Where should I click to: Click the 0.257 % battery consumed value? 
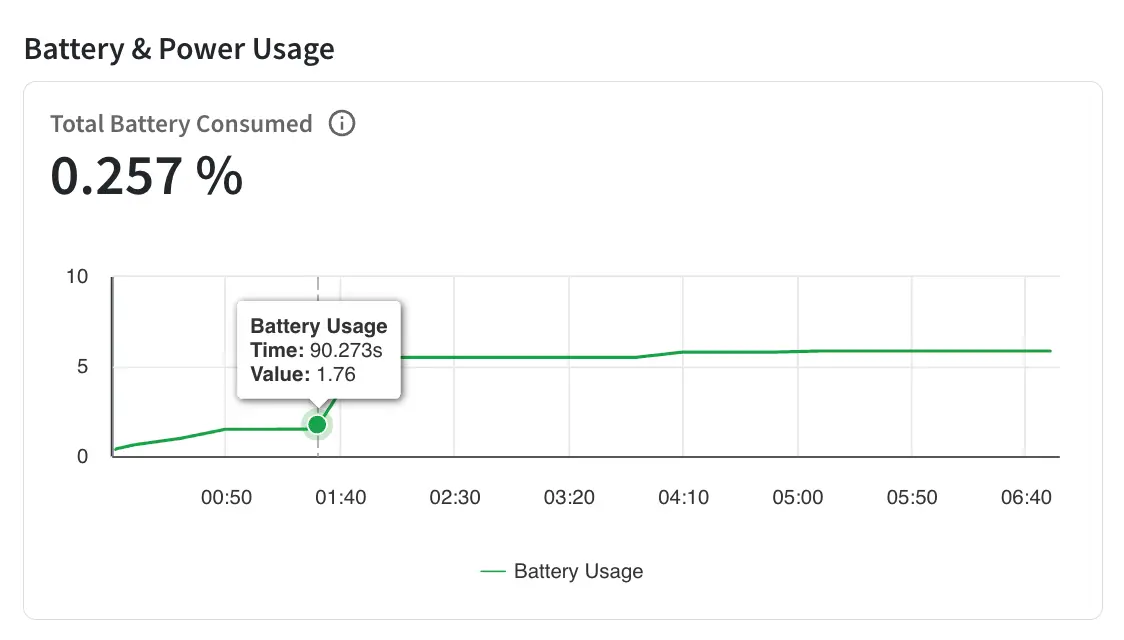click(x=147, y=176)
